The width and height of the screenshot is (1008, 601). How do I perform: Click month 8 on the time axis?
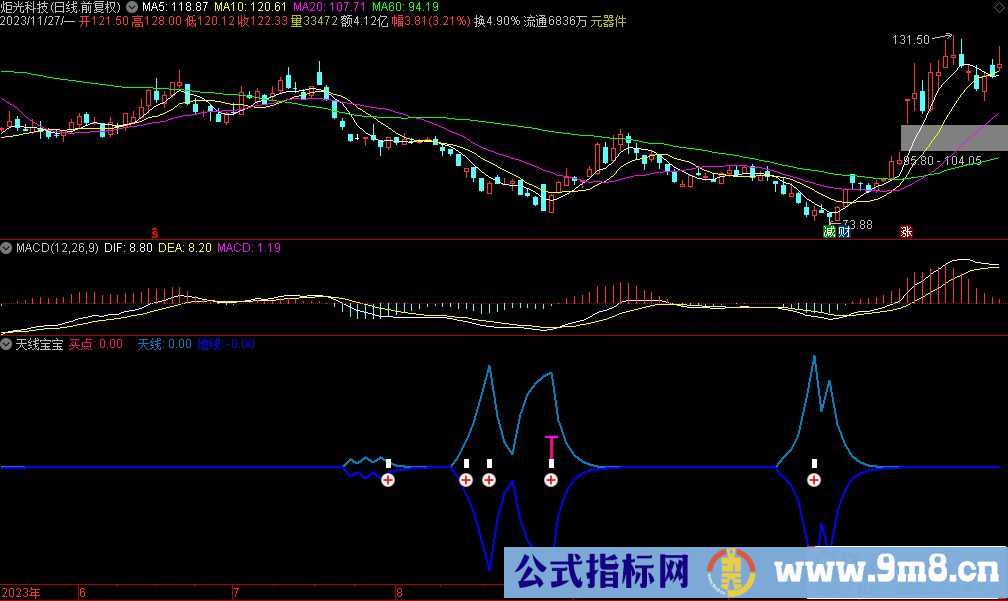[399, 593]
